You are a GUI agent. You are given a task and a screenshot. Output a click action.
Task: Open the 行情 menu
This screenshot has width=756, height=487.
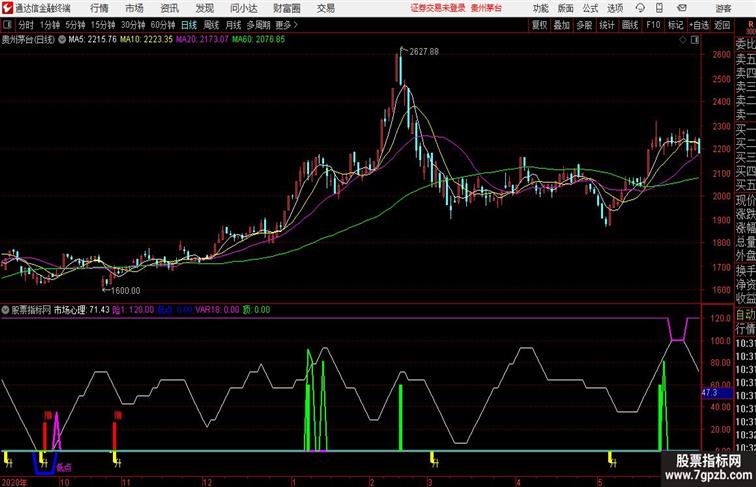(99, 8)
